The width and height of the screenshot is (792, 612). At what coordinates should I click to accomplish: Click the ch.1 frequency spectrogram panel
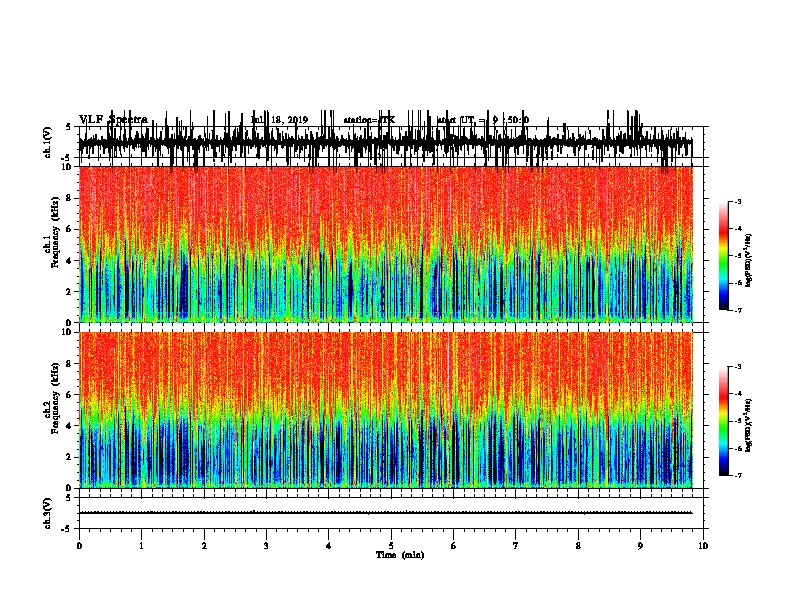click(386, 244)
